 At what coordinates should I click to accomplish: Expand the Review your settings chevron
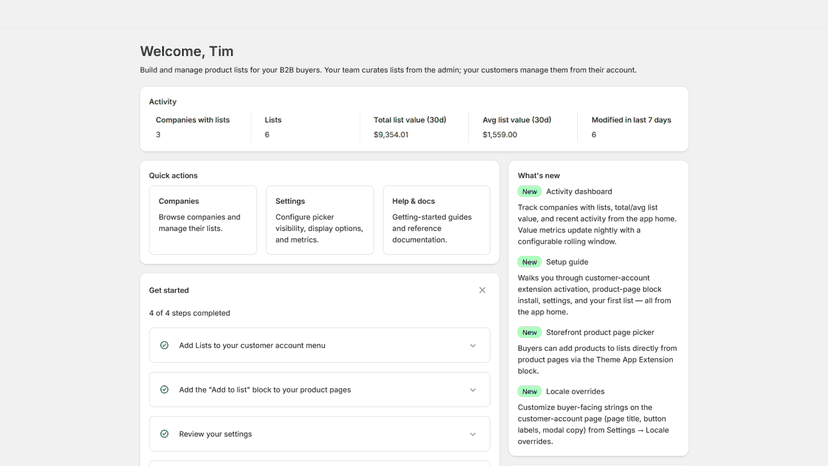[473, 434]
